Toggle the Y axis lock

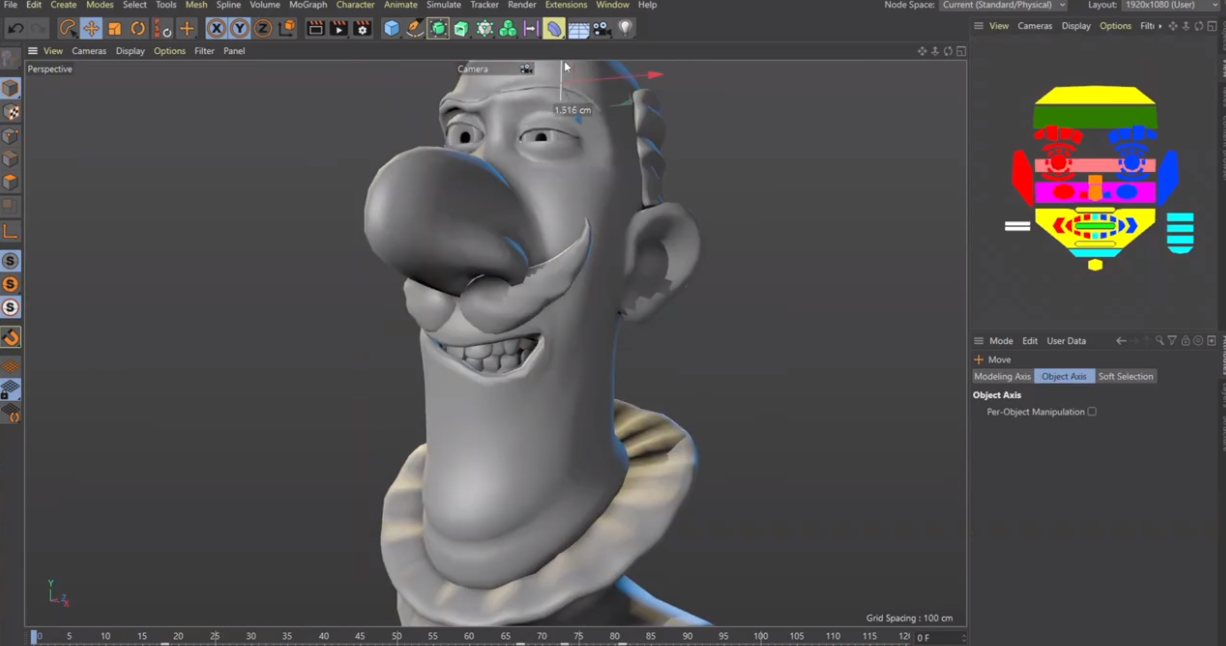240,27
